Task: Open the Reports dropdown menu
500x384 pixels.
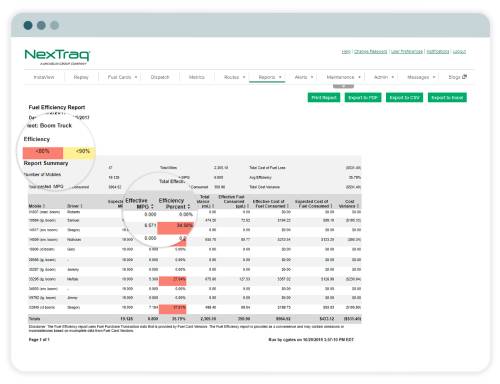Action: pos(270,77)
